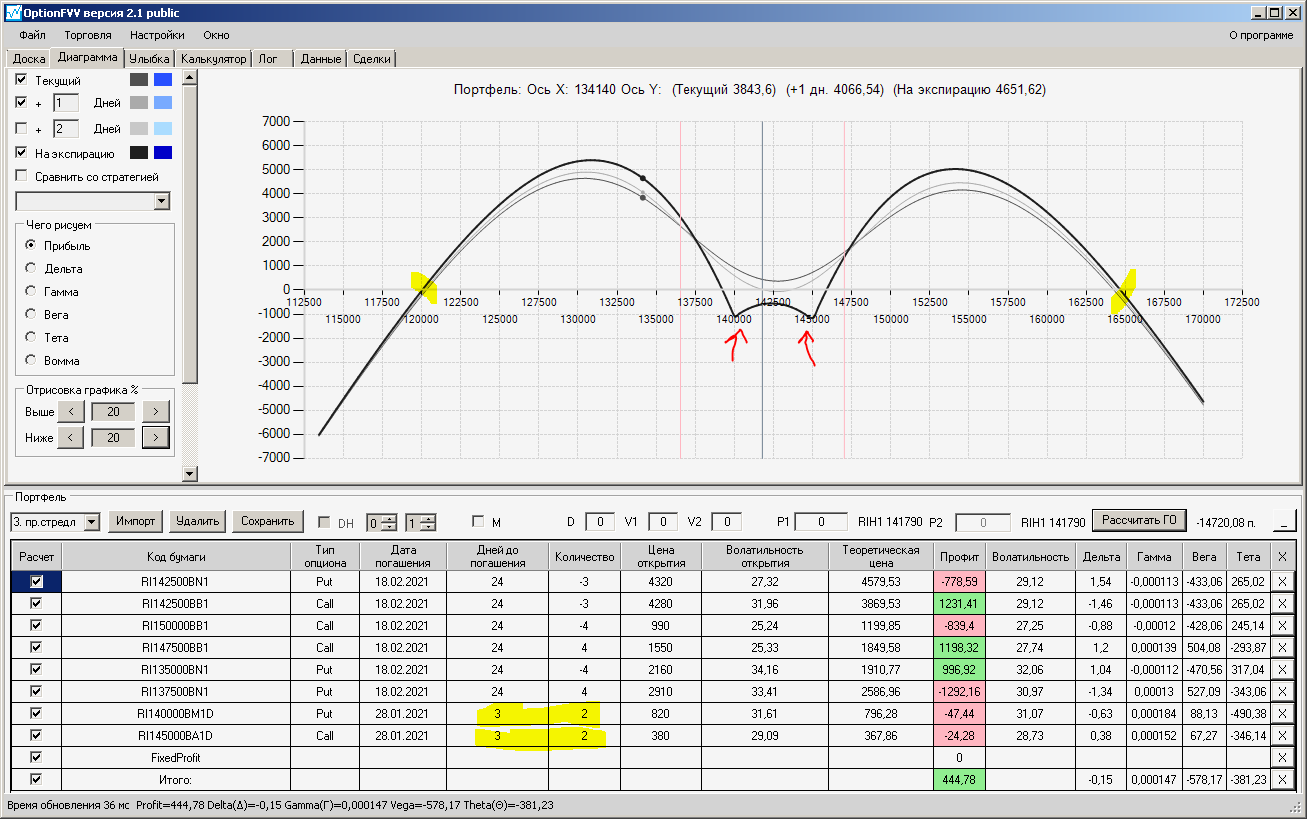
Task: Focus the P1 input field
Action: [820, 521]
